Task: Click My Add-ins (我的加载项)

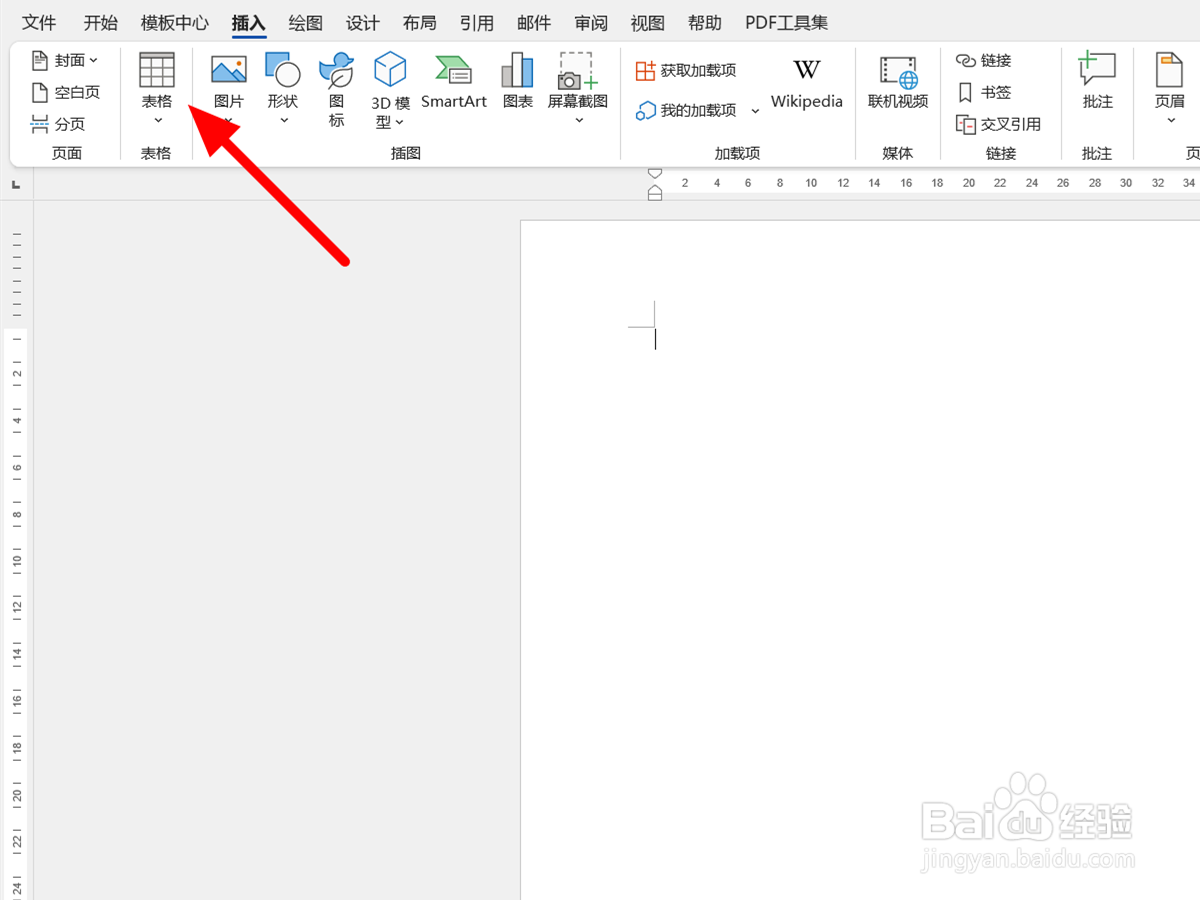Action: [x=686, y=110]
